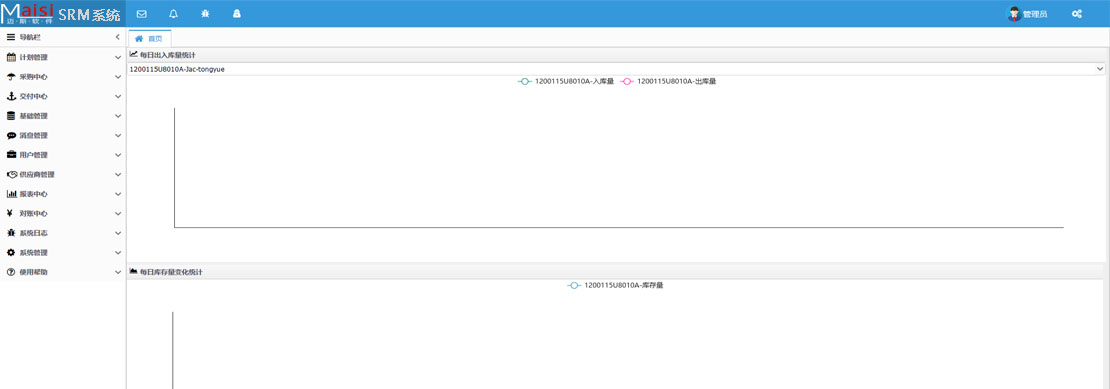Click the home icon on the 首页 tab
This screenshot has height=389, width=1110.
pos(139,38)
